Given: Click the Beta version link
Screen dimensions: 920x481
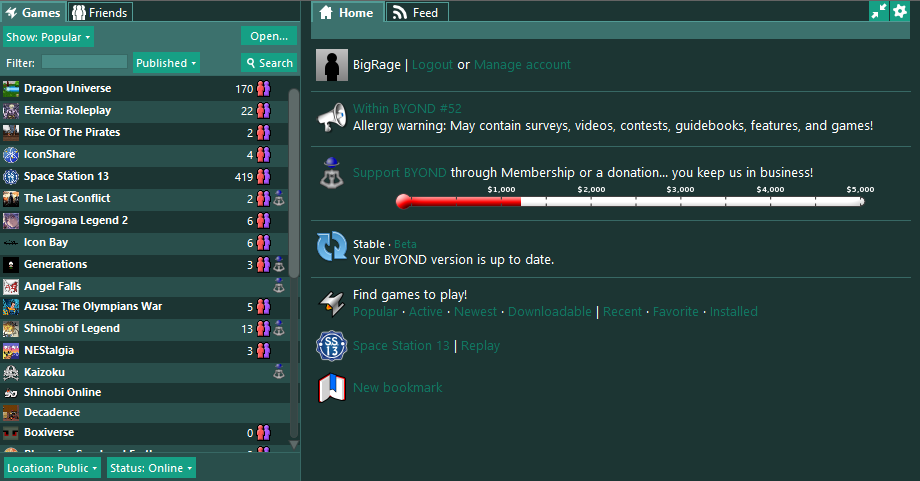Looking at the screenshot, I should [x=405, y=244].
